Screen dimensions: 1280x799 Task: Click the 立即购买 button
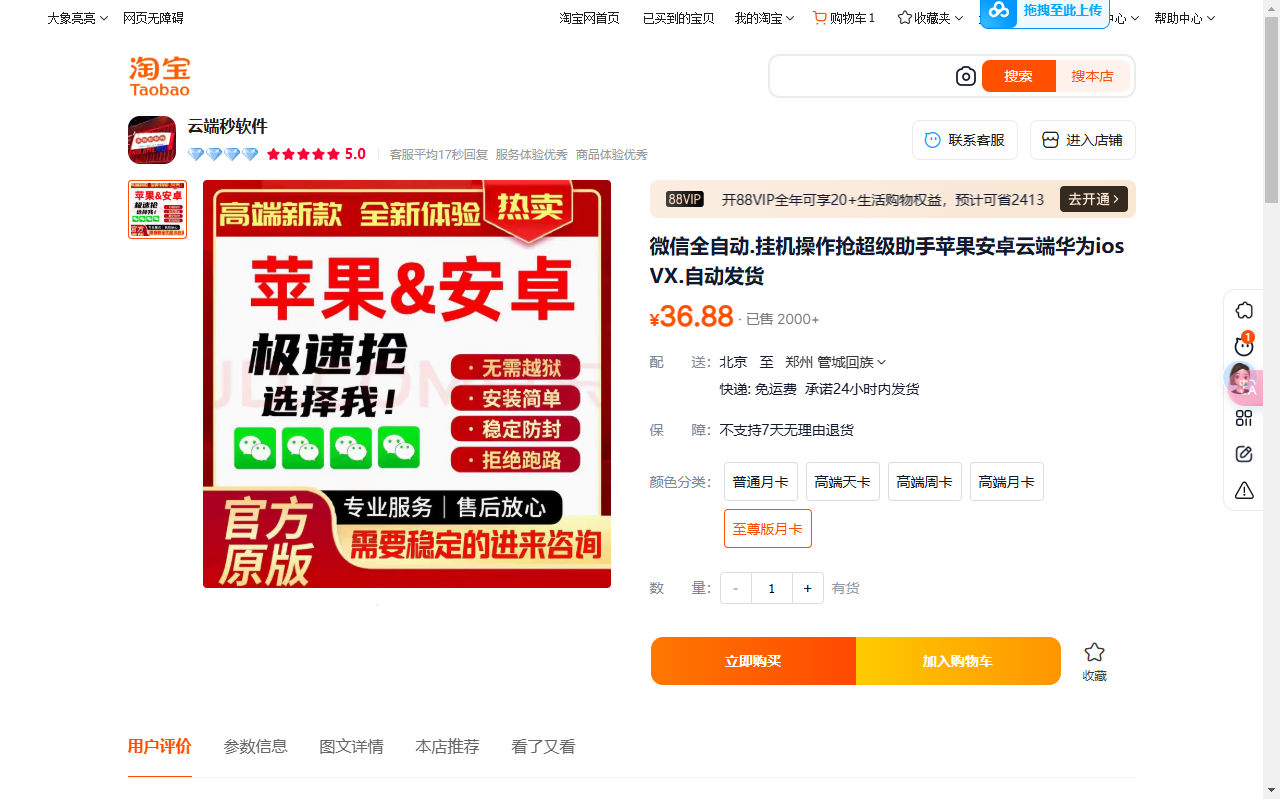tap(753, 661)
